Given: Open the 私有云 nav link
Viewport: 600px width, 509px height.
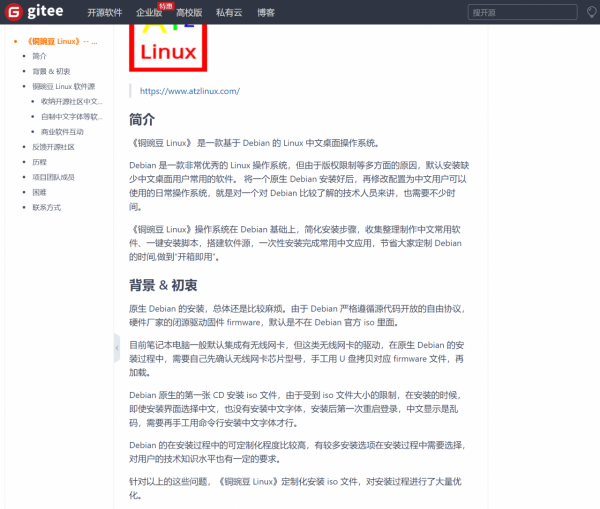Looking at the screenshot, I should pyautogui.click(x=228, y=14).
